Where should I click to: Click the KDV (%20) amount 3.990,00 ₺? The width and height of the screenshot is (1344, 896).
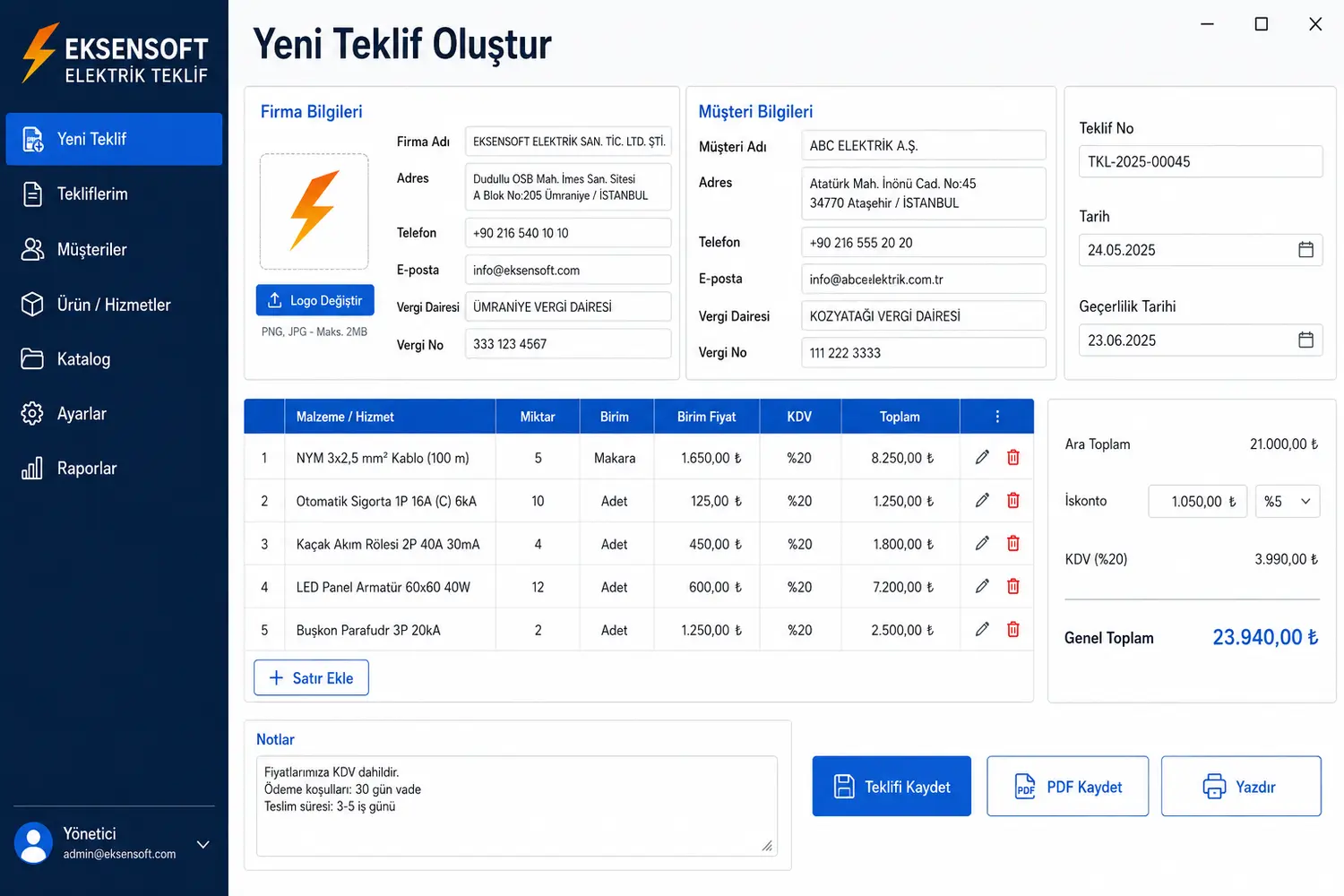[1287, 559]
